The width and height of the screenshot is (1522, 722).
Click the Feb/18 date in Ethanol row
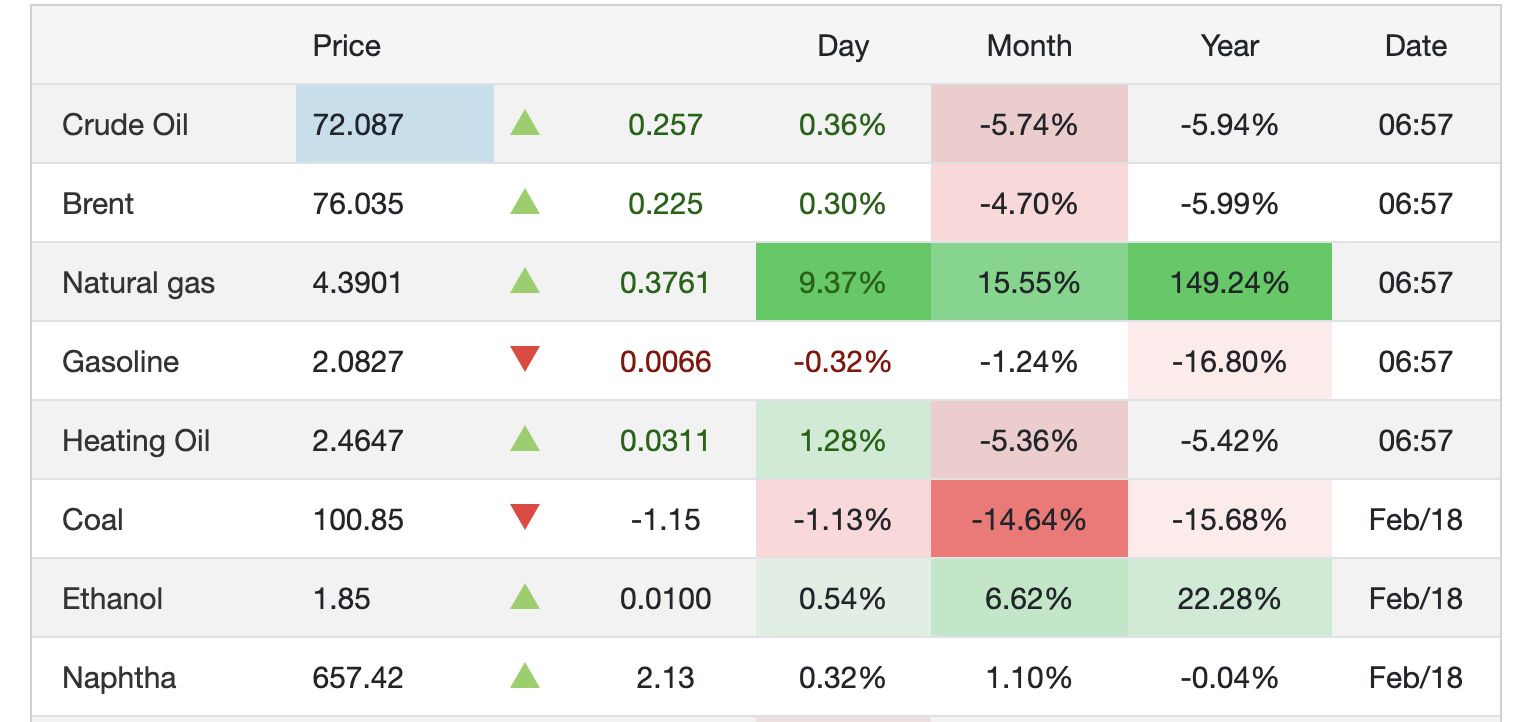1416,598
